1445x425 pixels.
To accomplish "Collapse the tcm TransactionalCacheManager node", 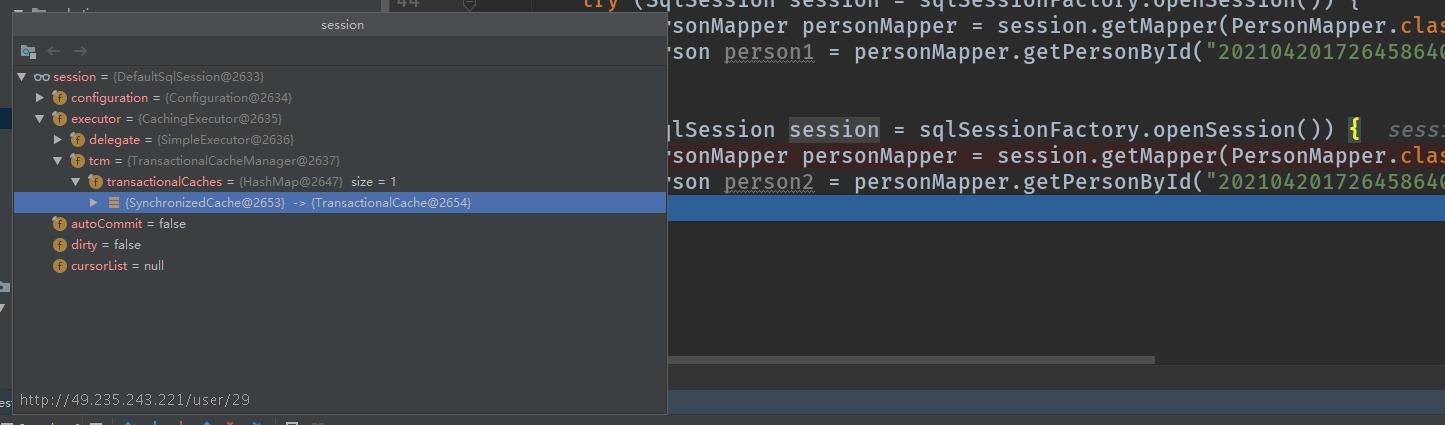I will (x=58, y=161).
